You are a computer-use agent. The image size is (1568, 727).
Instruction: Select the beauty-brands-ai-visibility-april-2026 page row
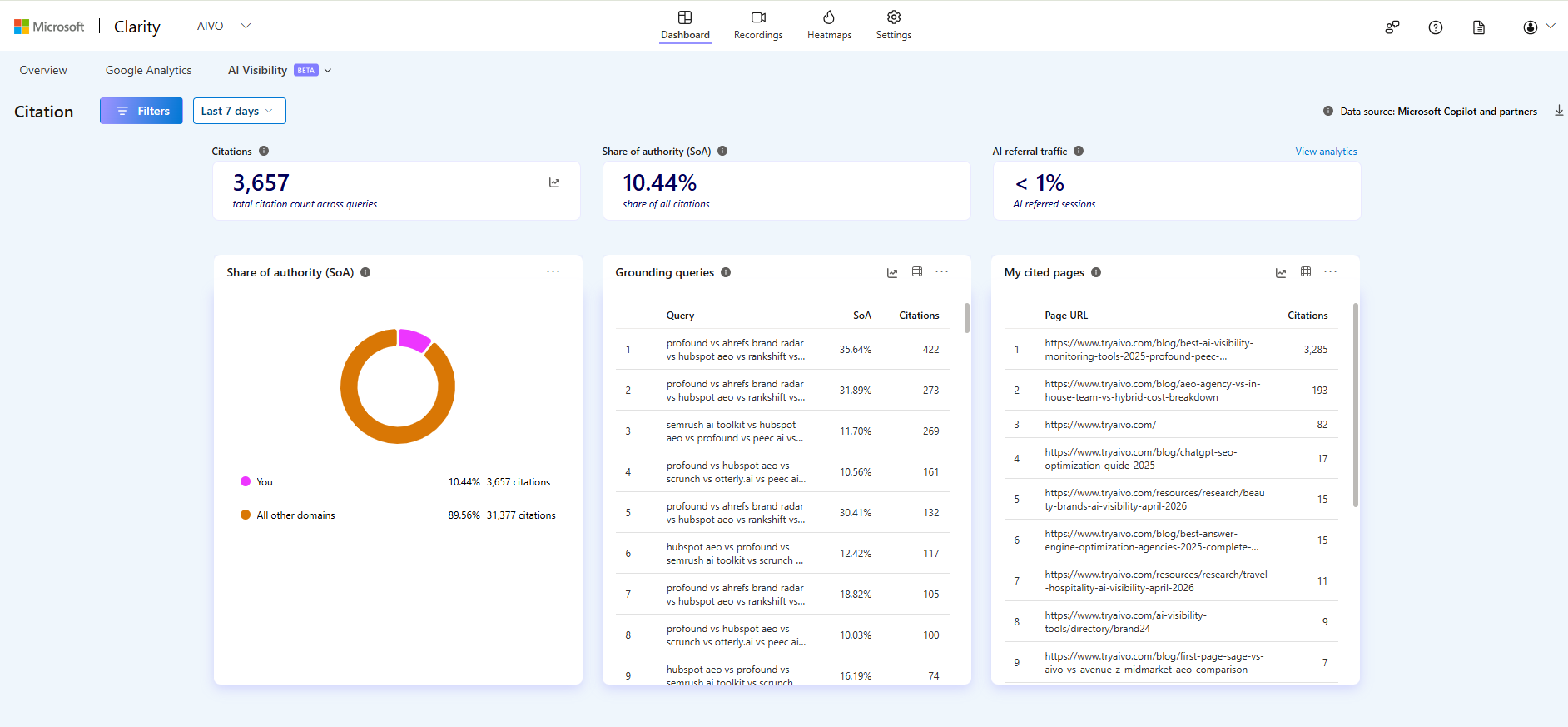[1171, 500]
